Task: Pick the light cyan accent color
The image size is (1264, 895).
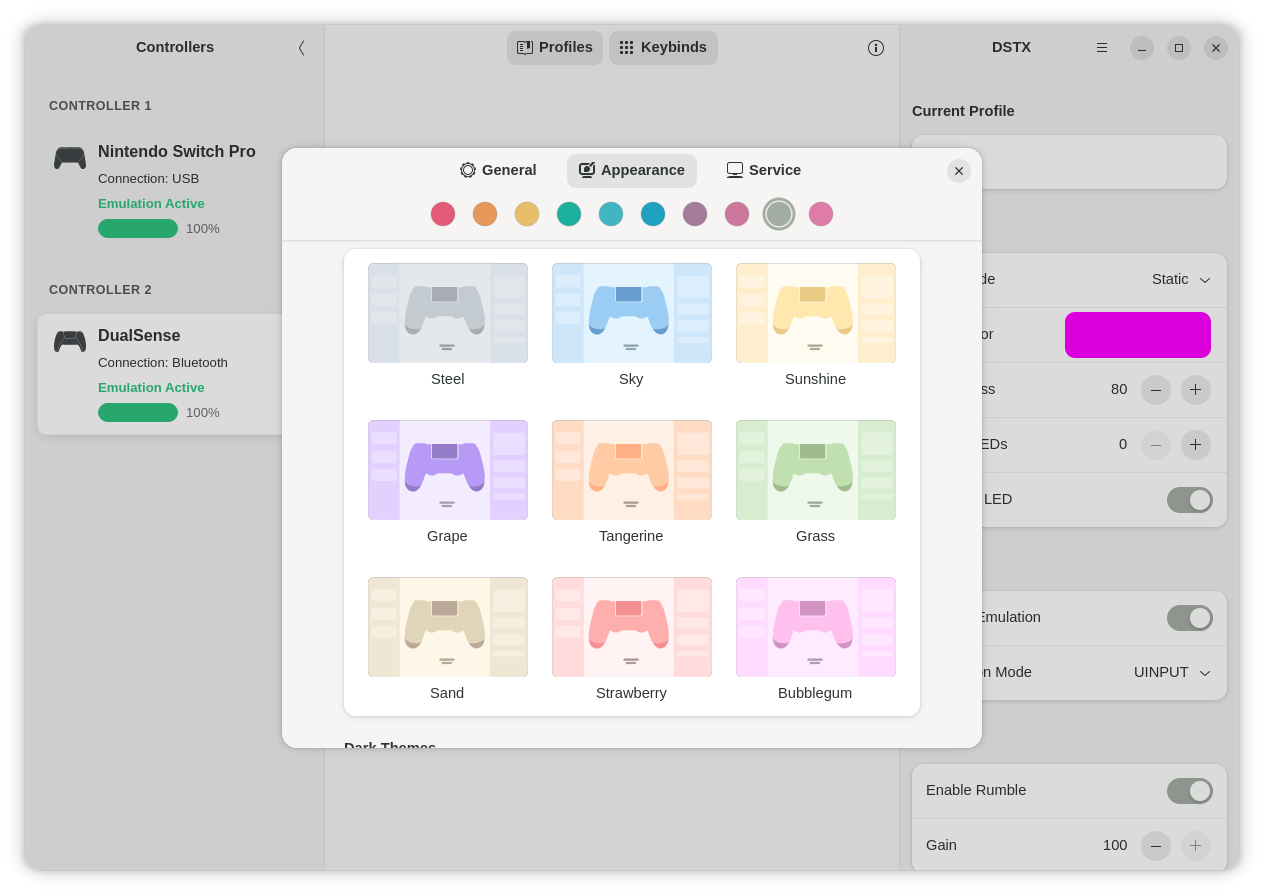Action: click(611, 214)
